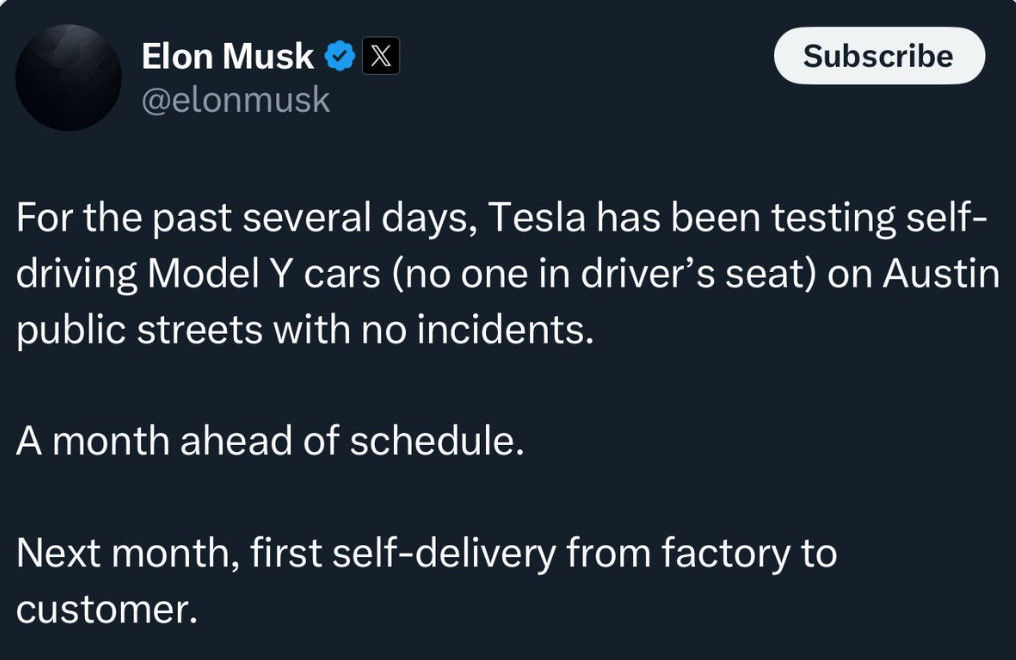
Task: Click the "public streets" text
Action: click(x=139, y=330)
